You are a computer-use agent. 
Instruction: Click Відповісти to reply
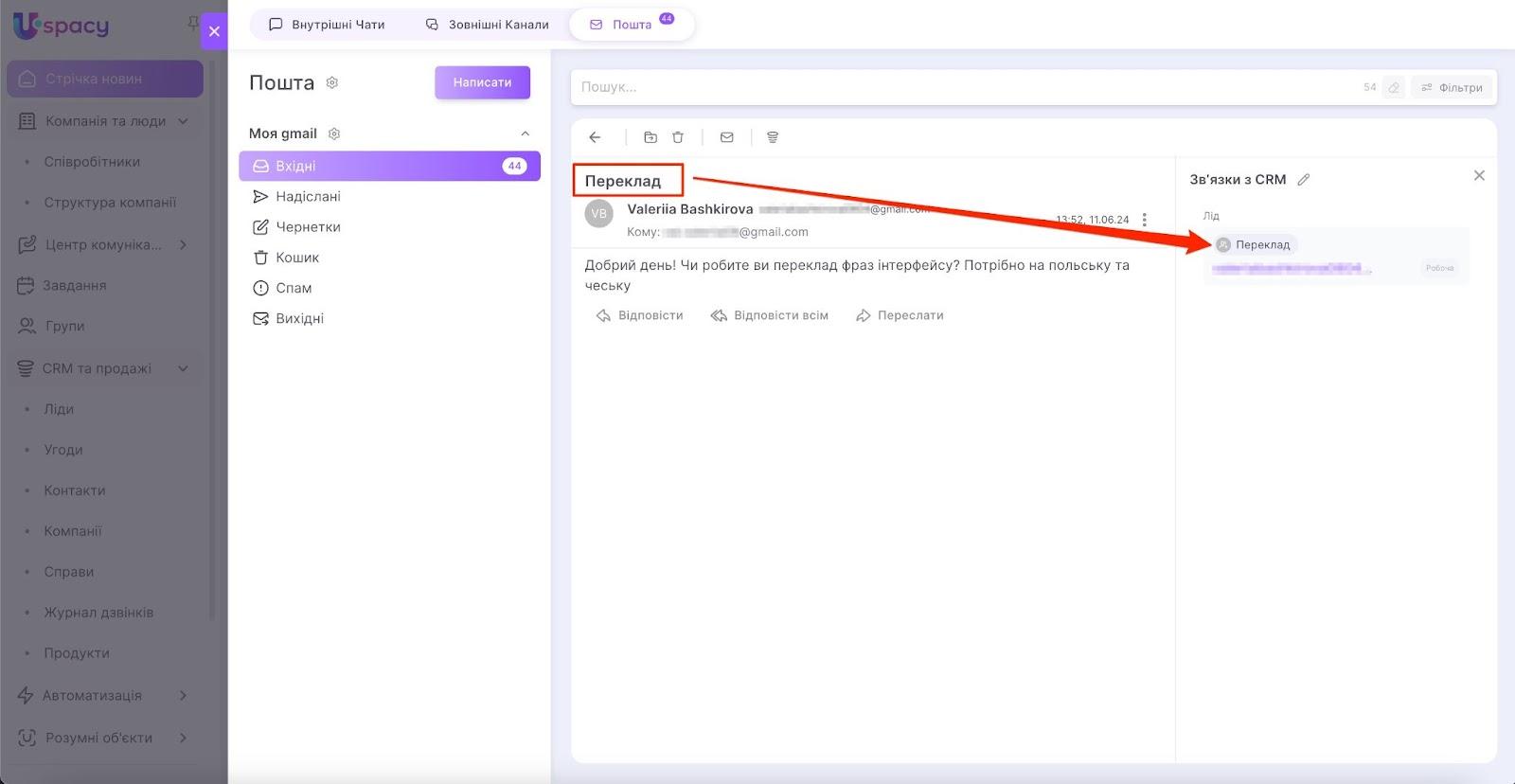640,315
